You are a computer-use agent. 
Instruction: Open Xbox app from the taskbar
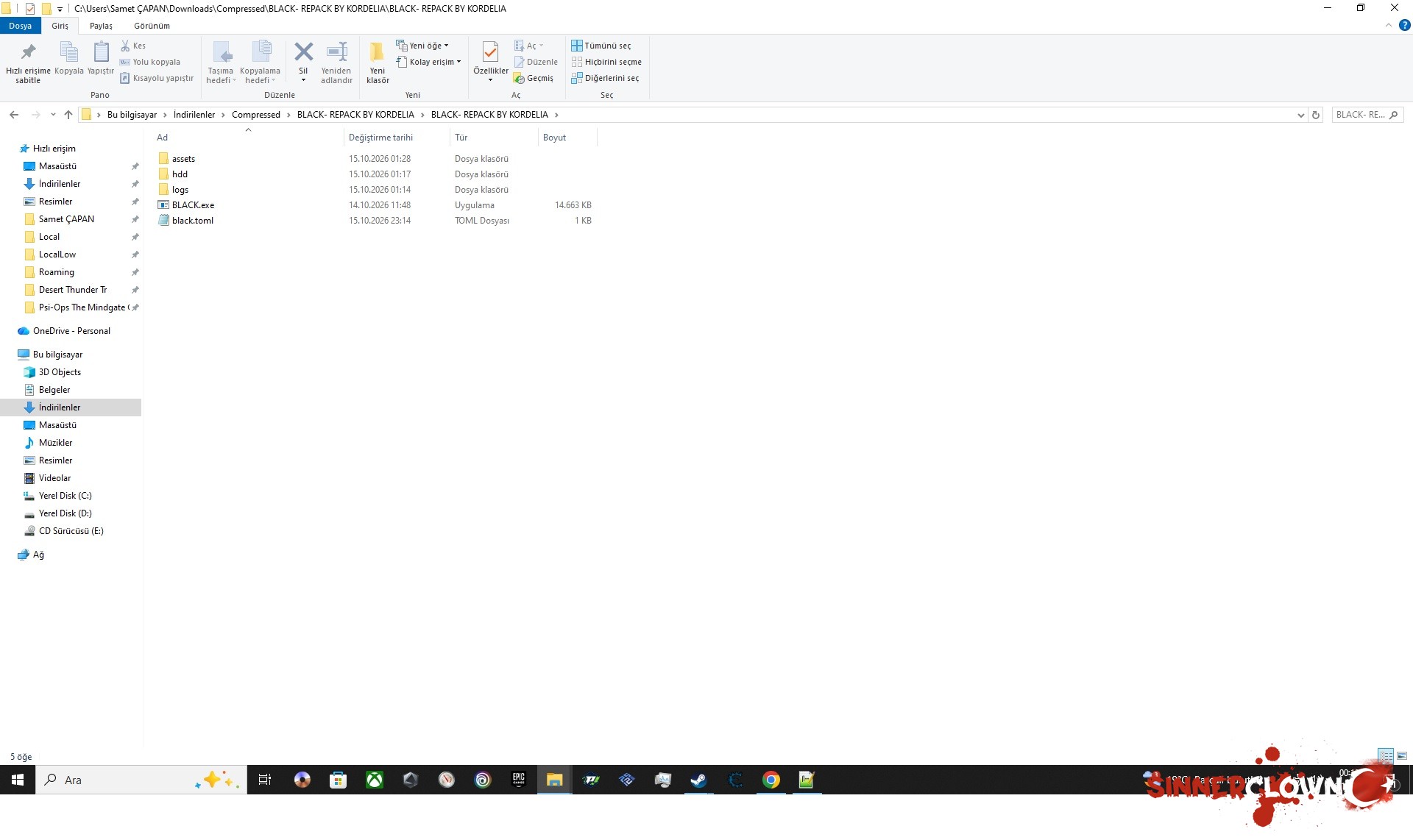375,780
